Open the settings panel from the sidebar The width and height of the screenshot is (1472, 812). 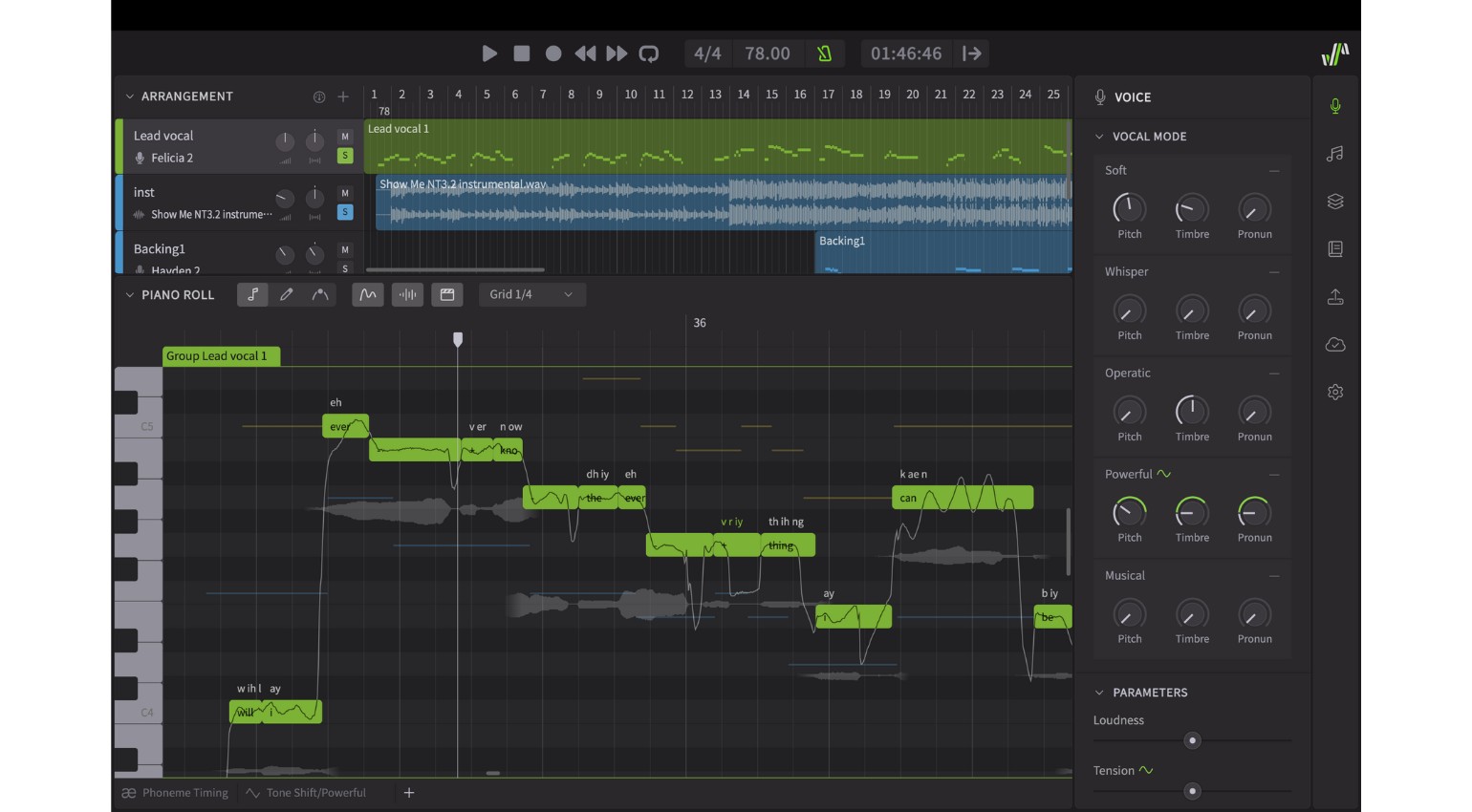(1335, 392)
